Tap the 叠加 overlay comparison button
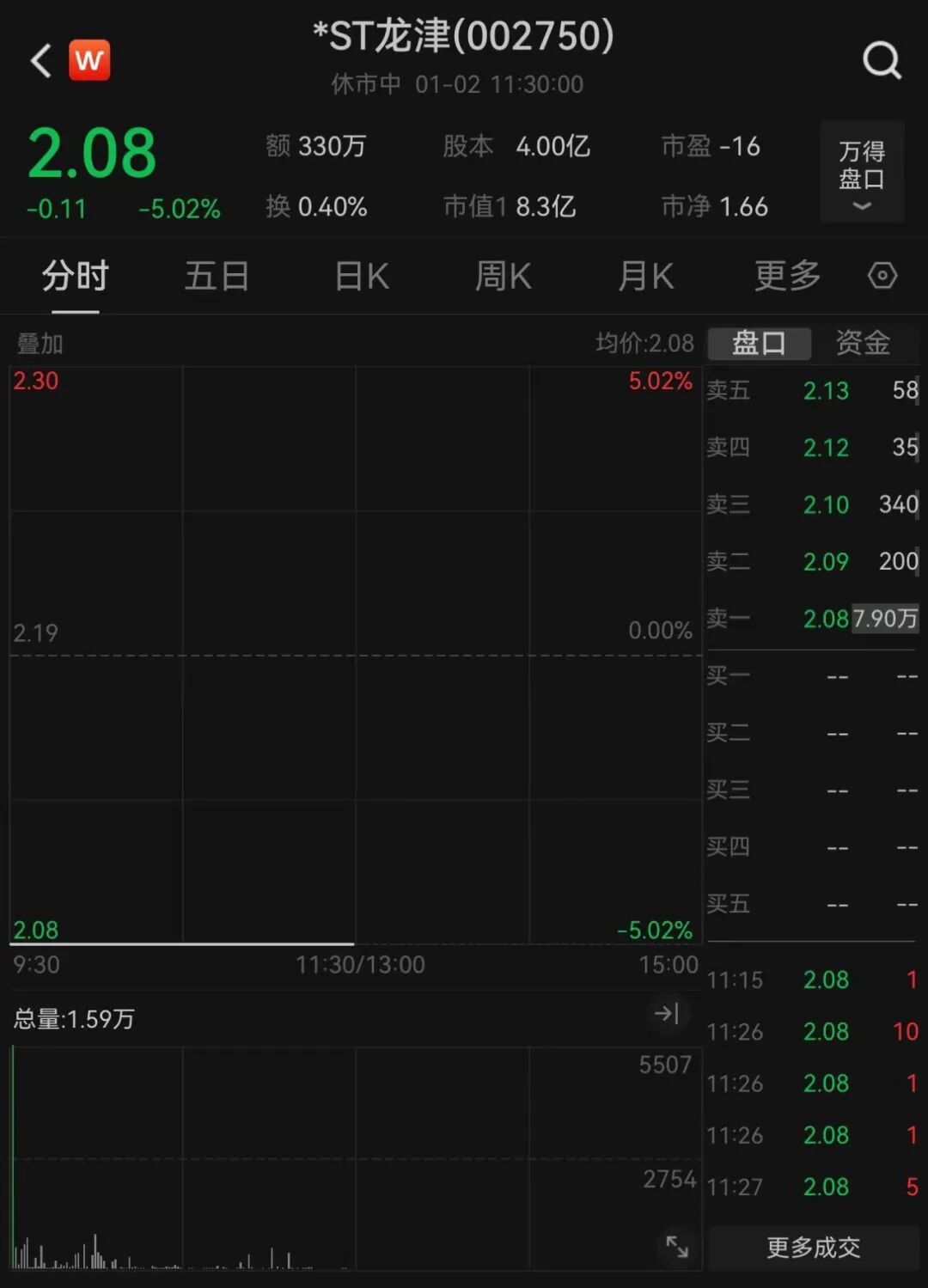928x1288 pixels. coord(40,343)
